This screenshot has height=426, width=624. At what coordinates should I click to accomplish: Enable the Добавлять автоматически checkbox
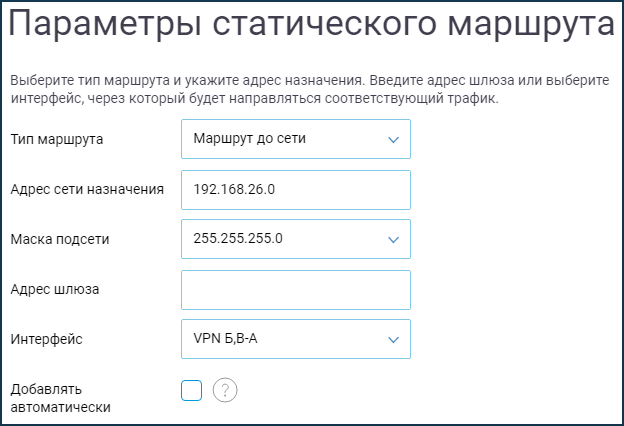(191, 390)
